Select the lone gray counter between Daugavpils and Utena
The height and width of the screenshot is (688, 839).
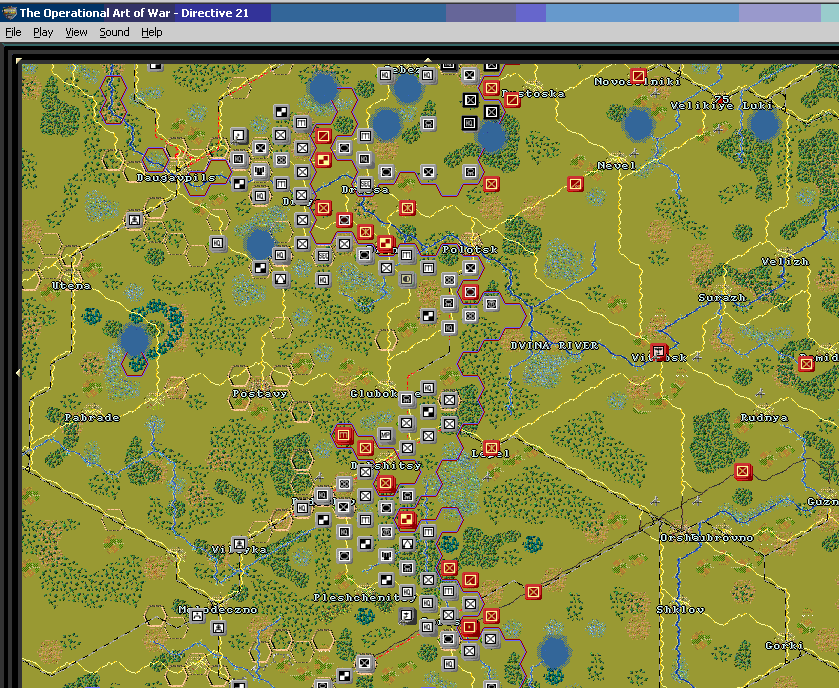click(134, 219)
